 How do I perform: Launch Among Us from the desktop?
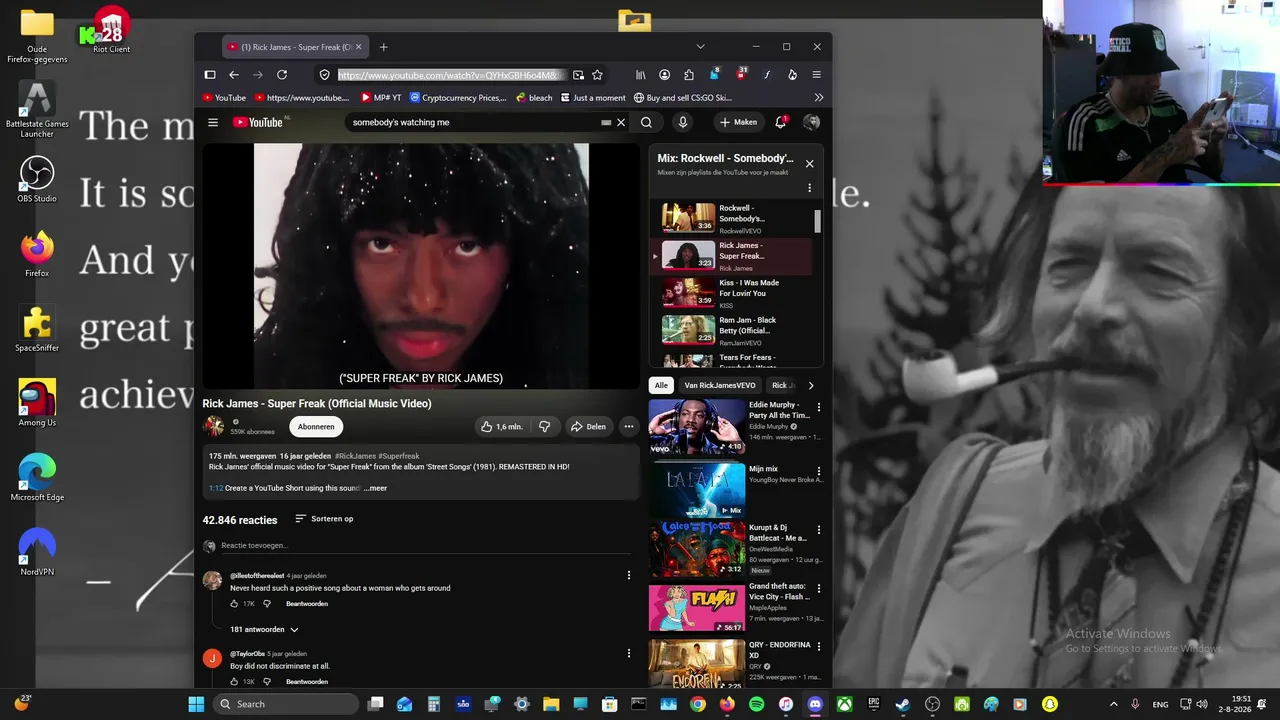click(37, 403)
